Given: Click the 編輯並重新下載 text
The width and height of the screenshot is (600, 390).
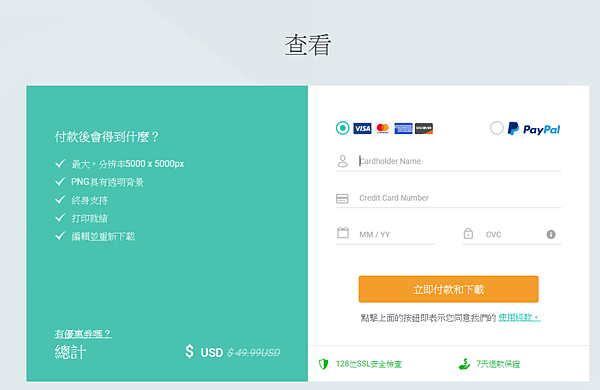Looking at the screenshot, I should 103,237.
